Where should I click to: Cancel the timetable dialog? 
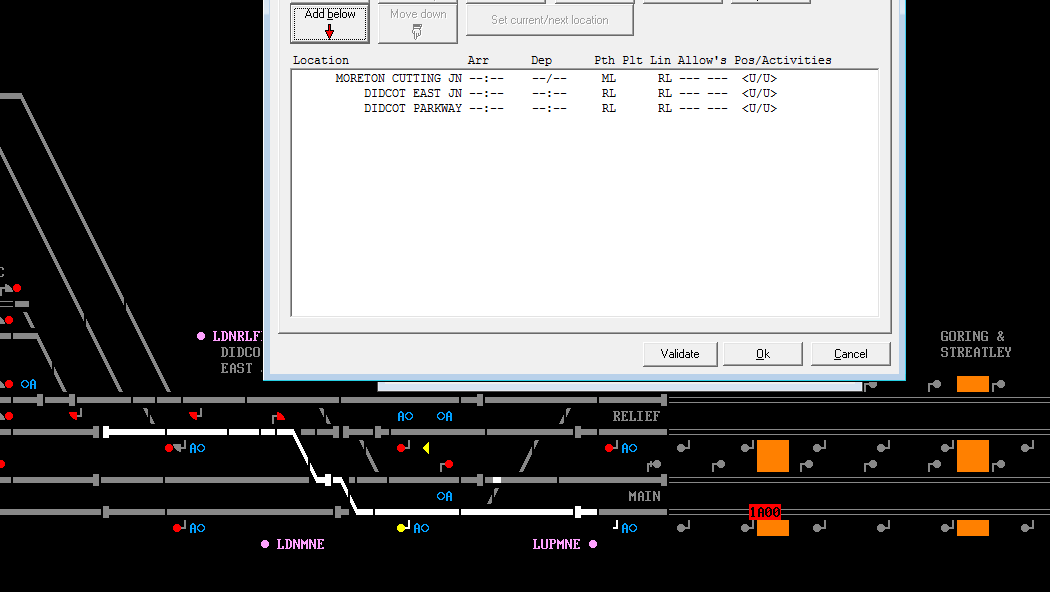(x=850, y=354)
